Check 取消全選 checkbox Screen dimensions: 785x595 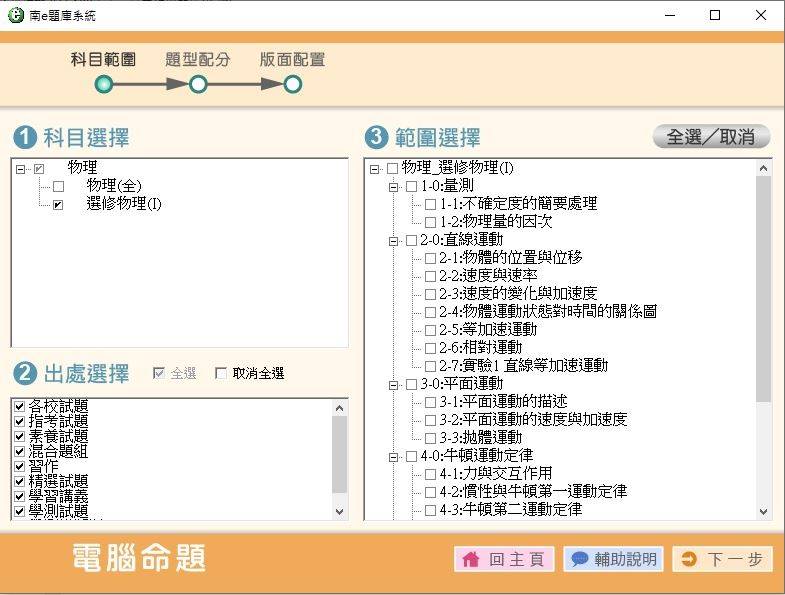point(221,373)
